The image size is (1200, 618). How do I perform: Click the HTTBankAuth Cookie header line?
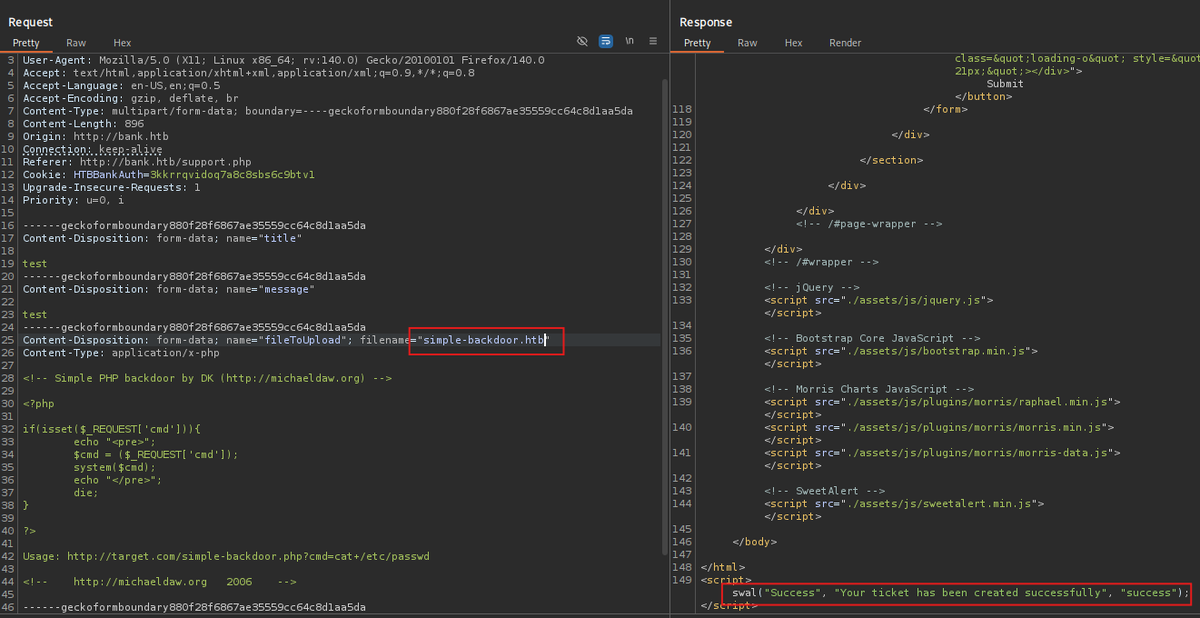169,175
